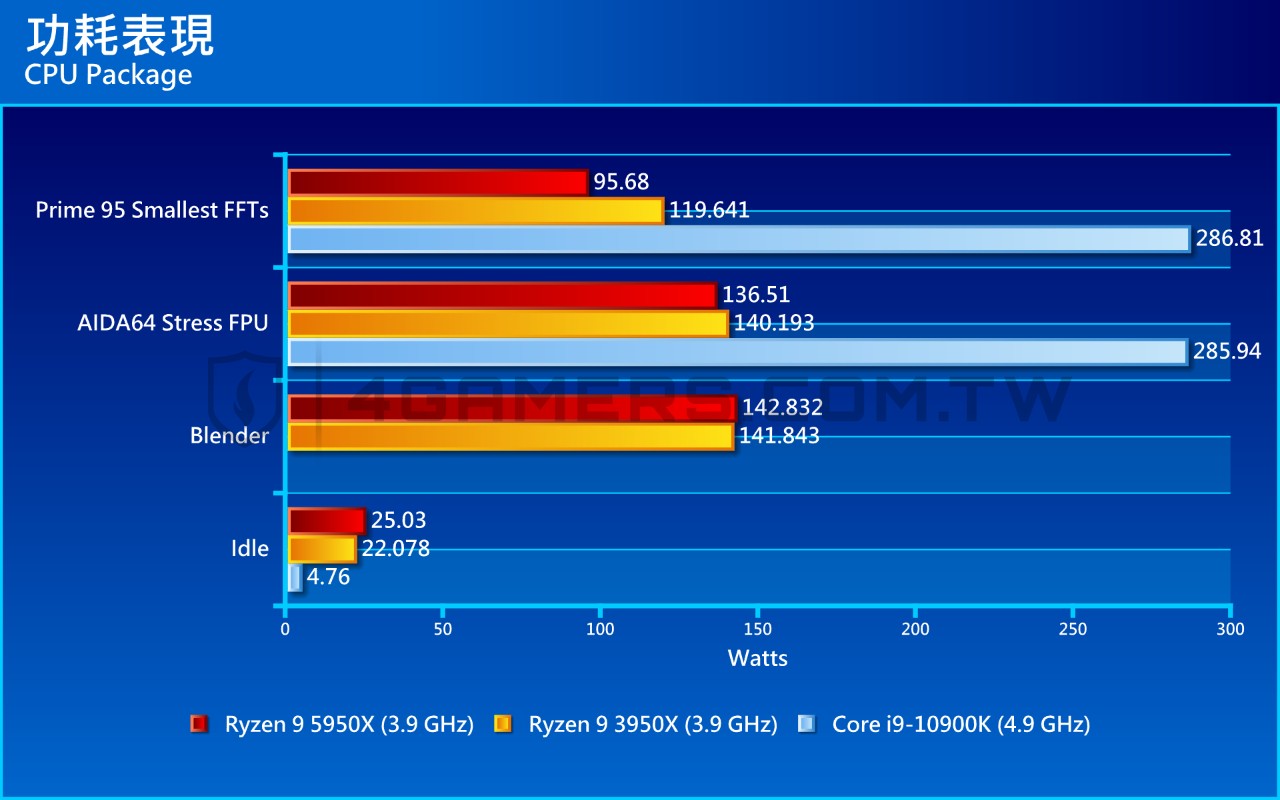Click the orange Ryzen 9 3950X legend swatch

(503, 724)
